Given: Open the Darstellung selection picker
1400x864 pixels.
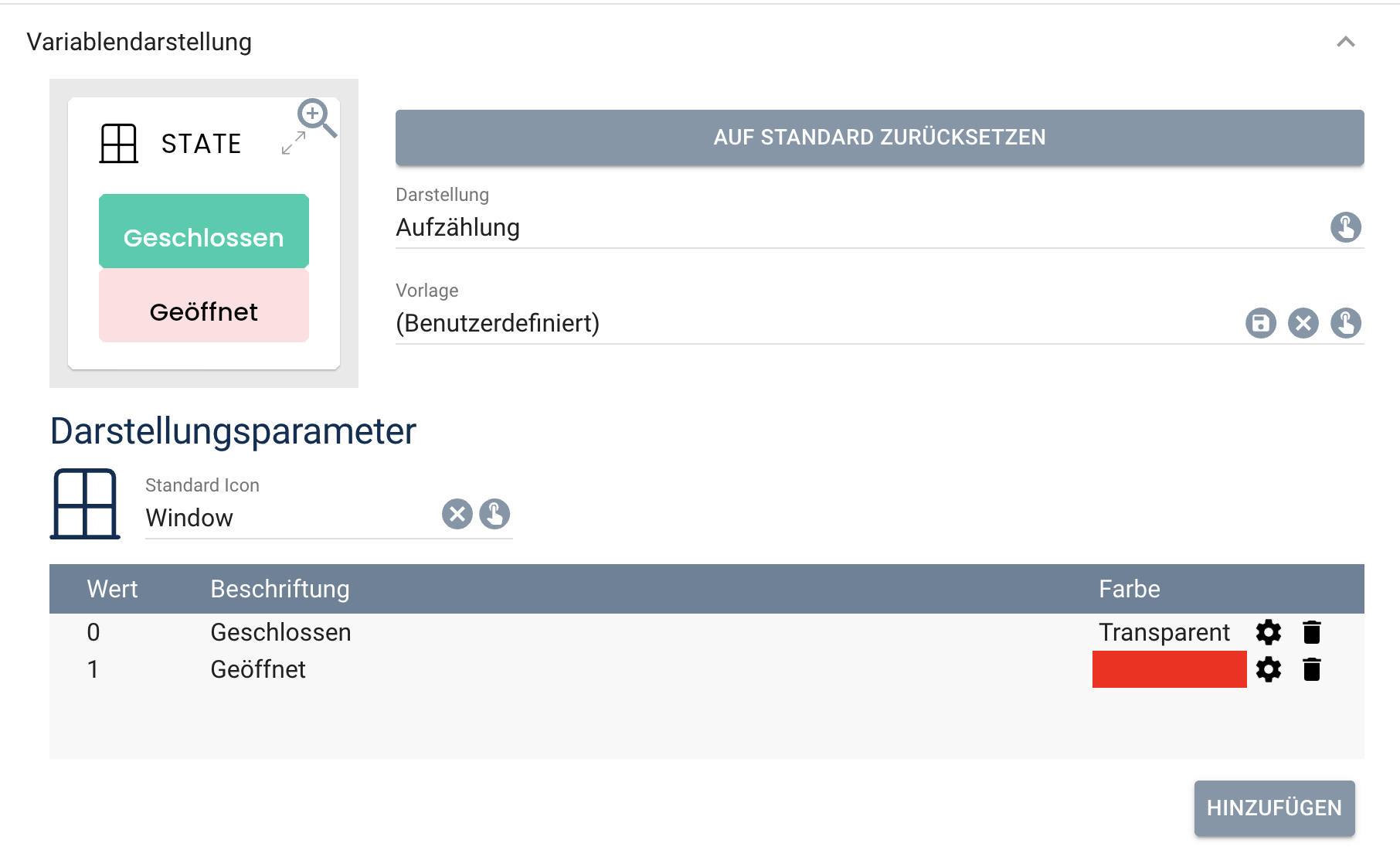Looking at the screenshot, I should click(1346, 227).
